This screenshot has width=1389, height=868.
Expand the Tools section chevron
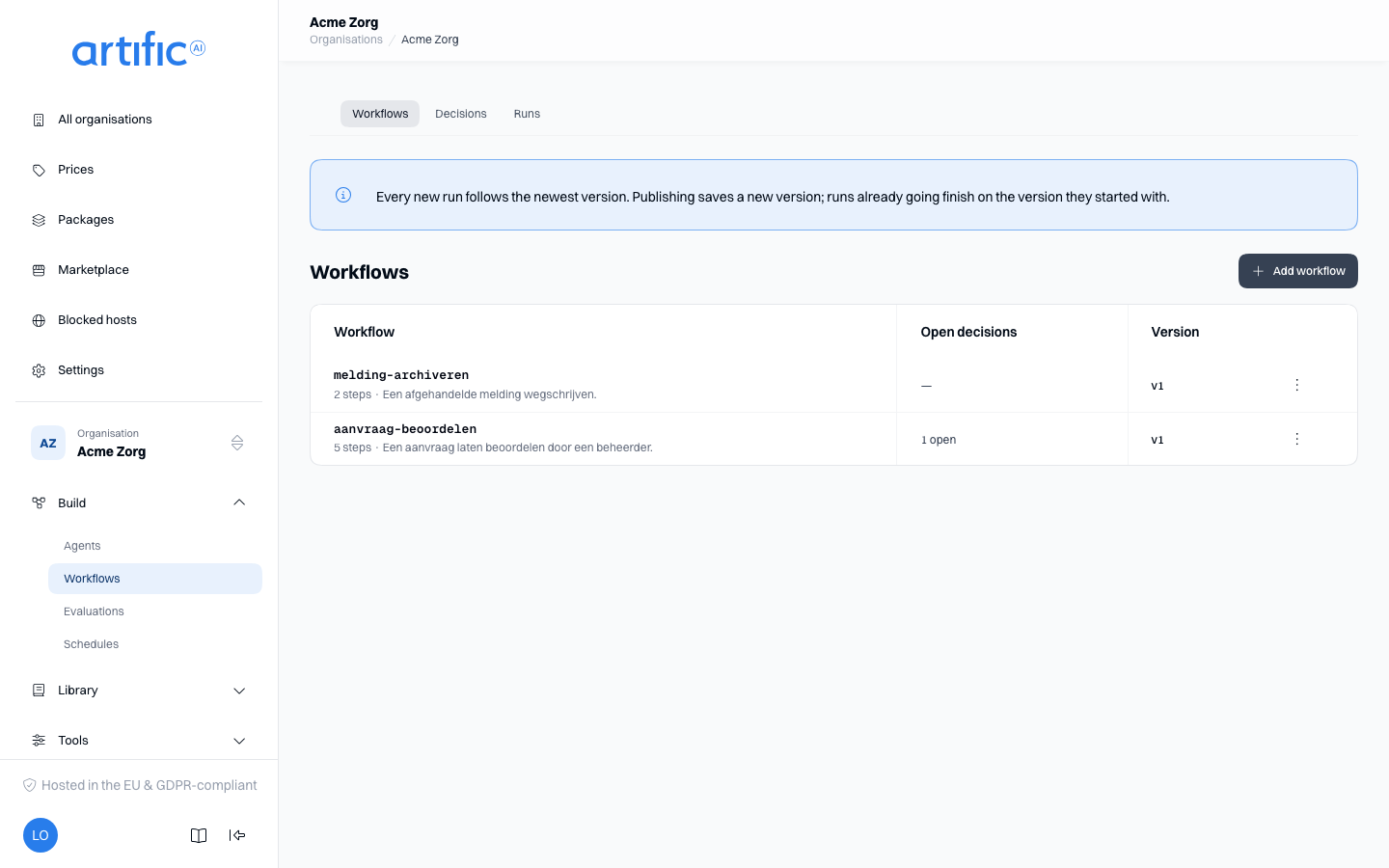point(239,741)
